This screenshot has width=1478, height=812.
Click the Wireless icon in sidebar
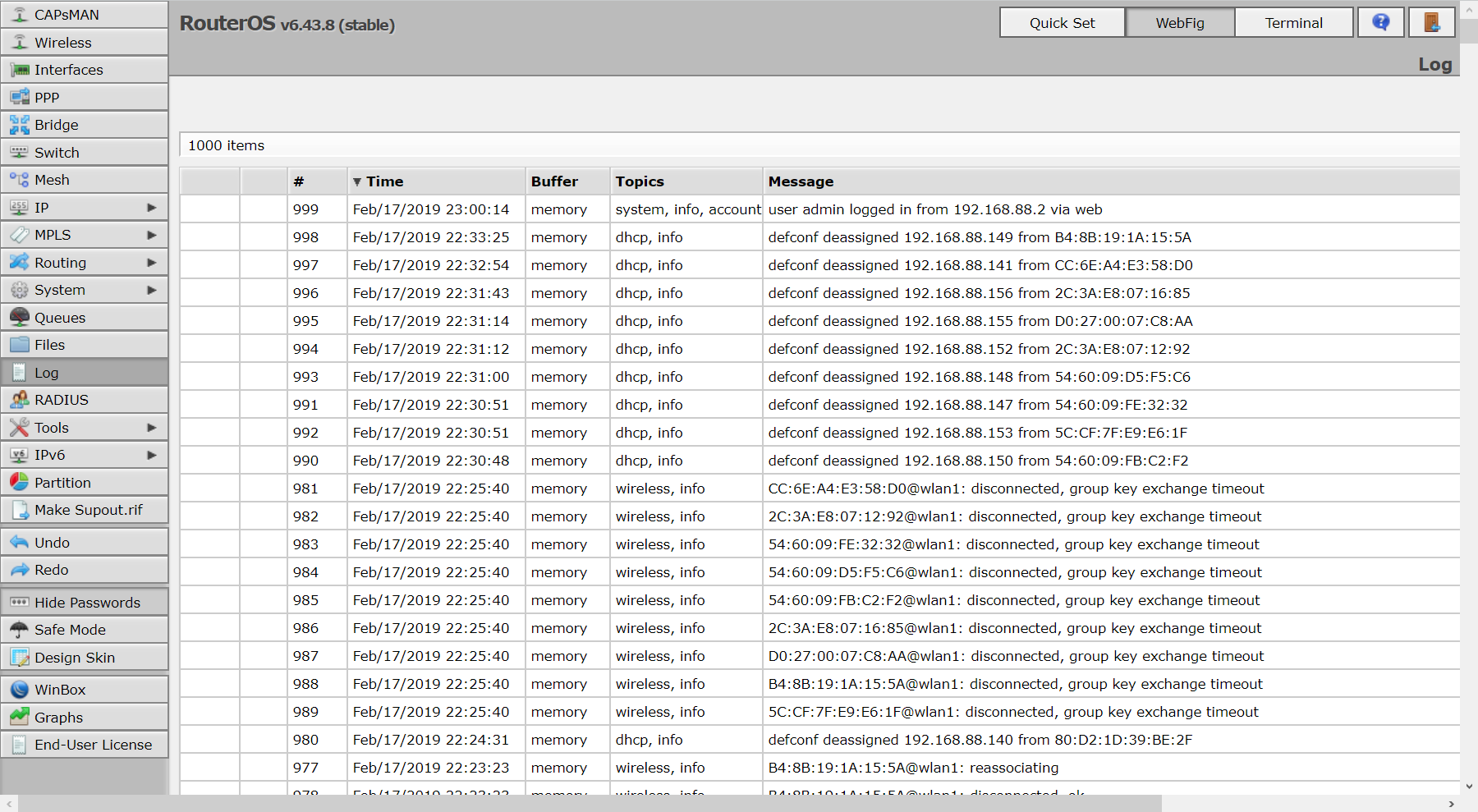[x=20, y=43]
